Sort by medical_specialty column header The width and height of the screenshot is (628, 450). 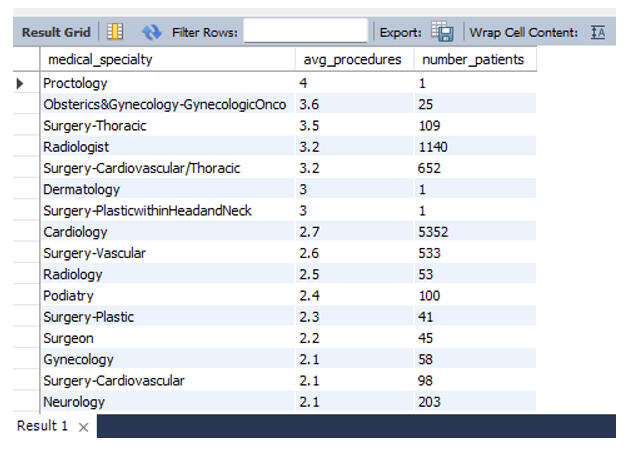coord(166,60)
